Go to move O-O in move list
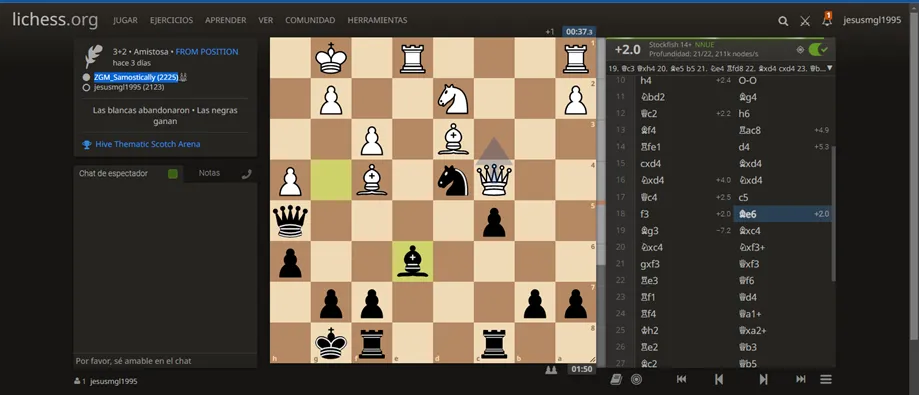The height and width of the screenshot is (395, 919). click(783, 80)
